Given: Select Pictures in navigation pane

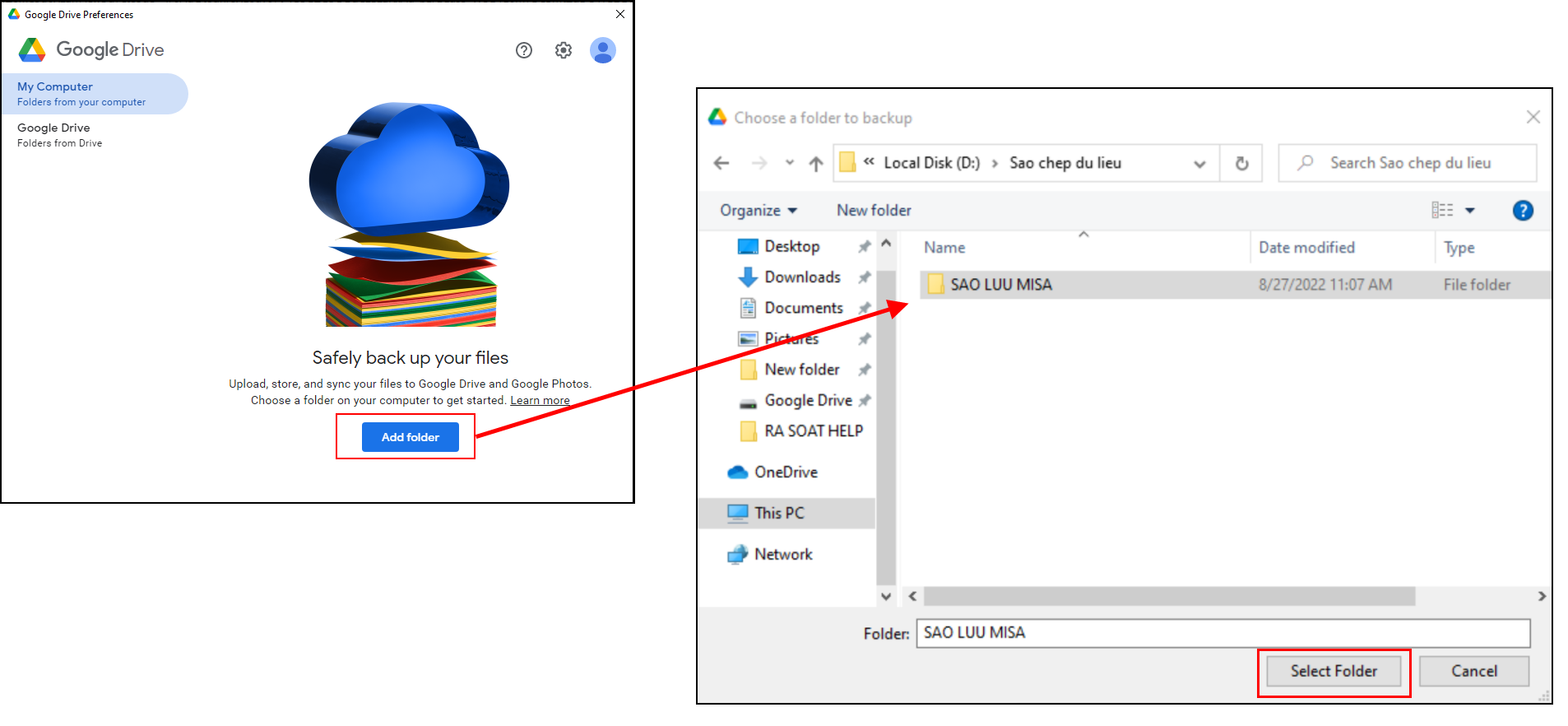Looking at the screenshot, I should pos(791,338).
